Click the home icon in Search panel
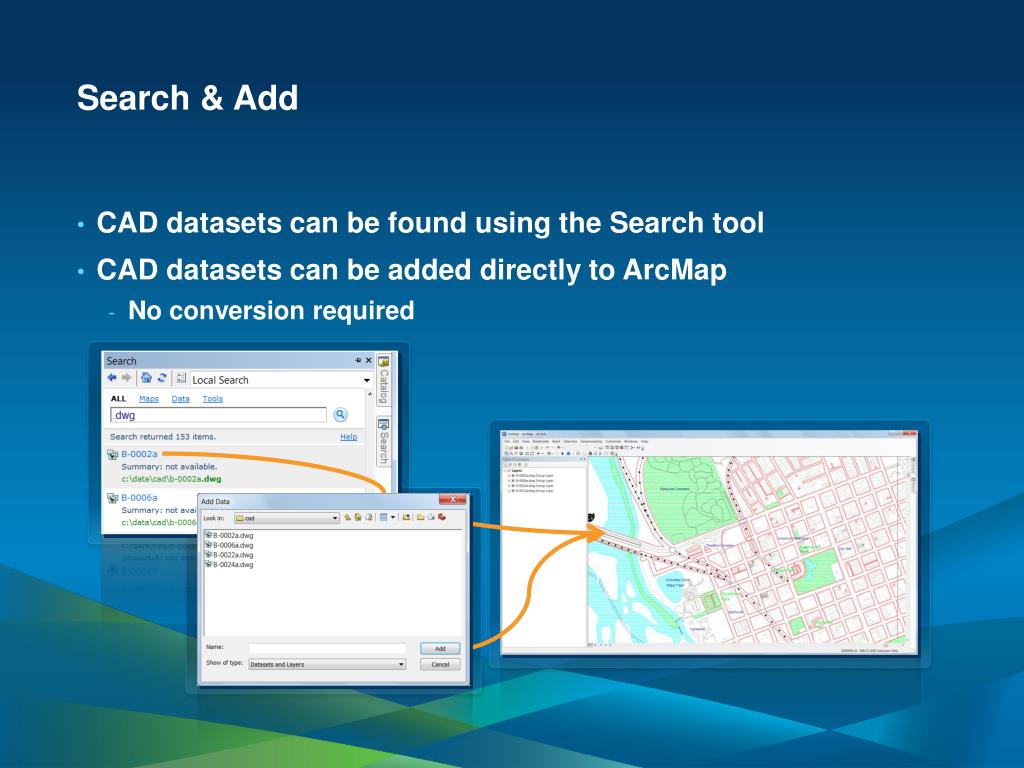This screenshot has width=1024, height=768. [x=146, y=377]
